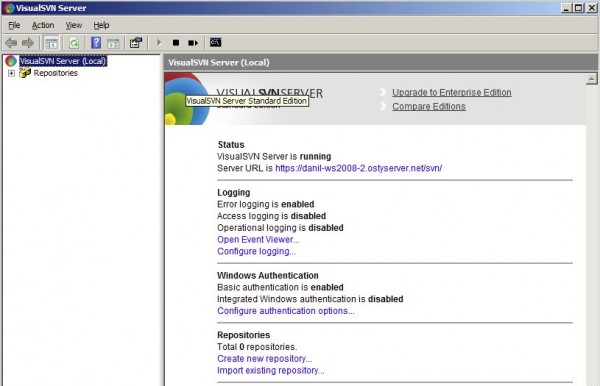The height and width of the screenshot is (386, 600).
Task: Click Import existing repository link
Action: (x=271, y=371)
